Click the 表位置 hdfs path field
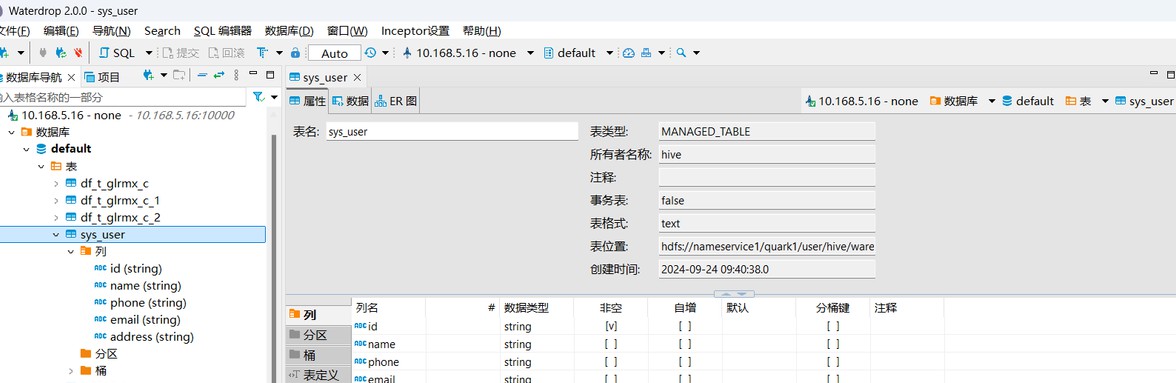The width and height of the screenshot is (1176, 383). [766, 247]
